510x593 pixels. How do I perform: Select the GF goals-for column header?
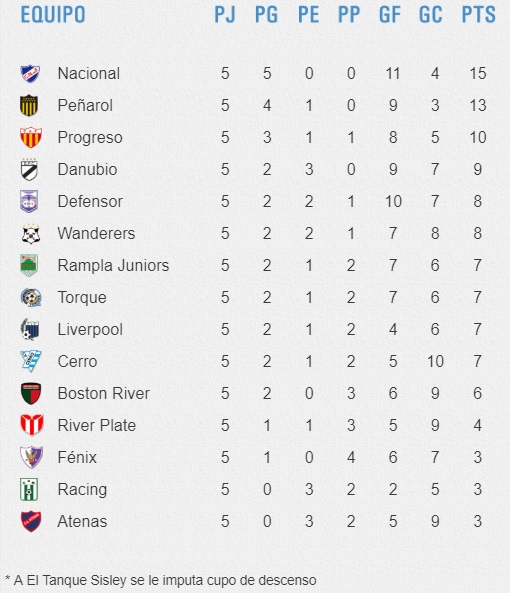coord(389,14)
